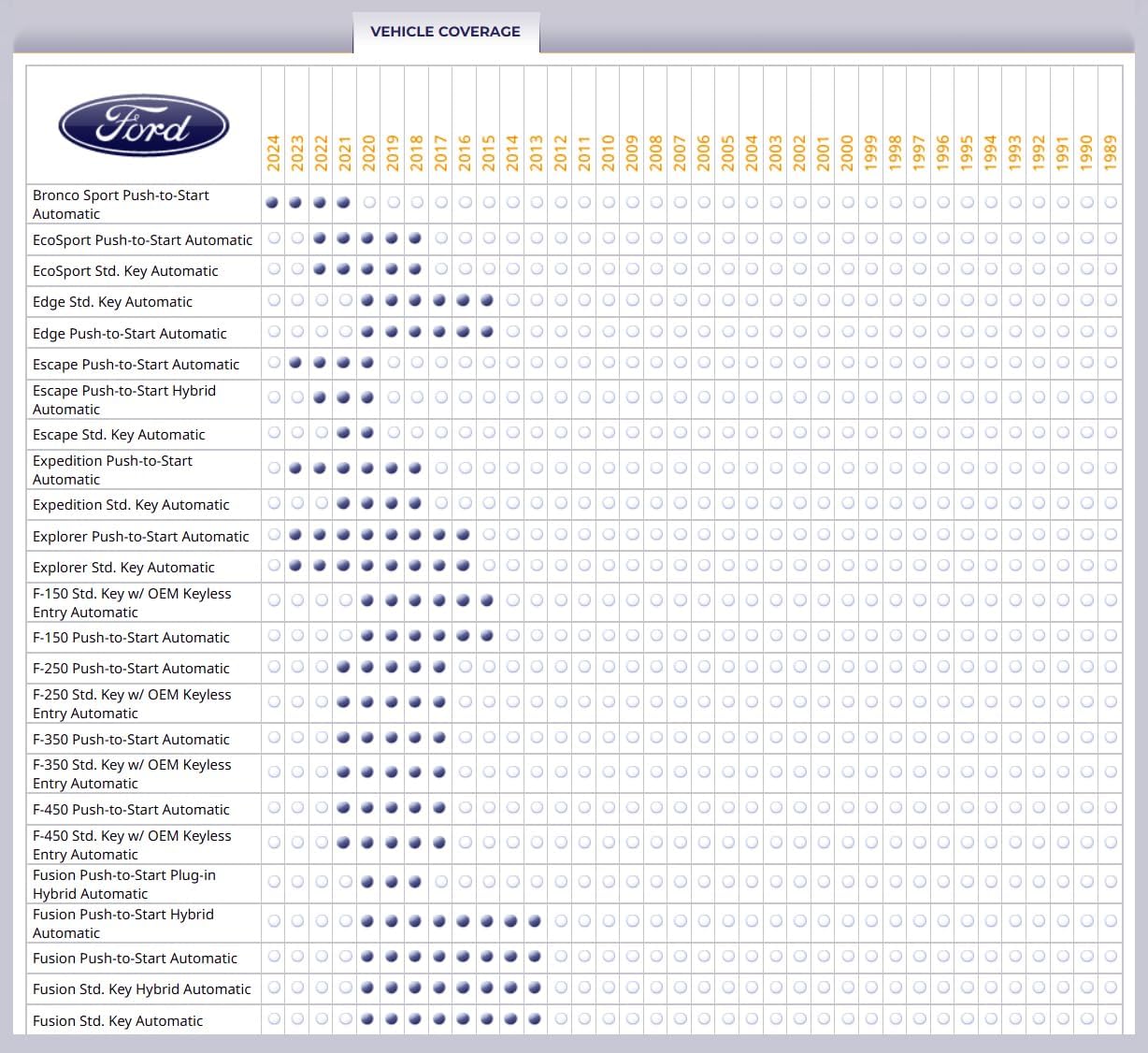
Task: Click Fusion Push-to-Start Plug-in 2020 dot
Action: (368, 882)
